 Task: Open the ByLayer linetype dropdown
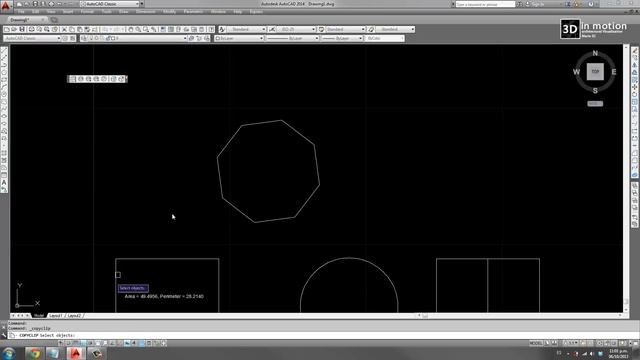click(x=293, y=38)
